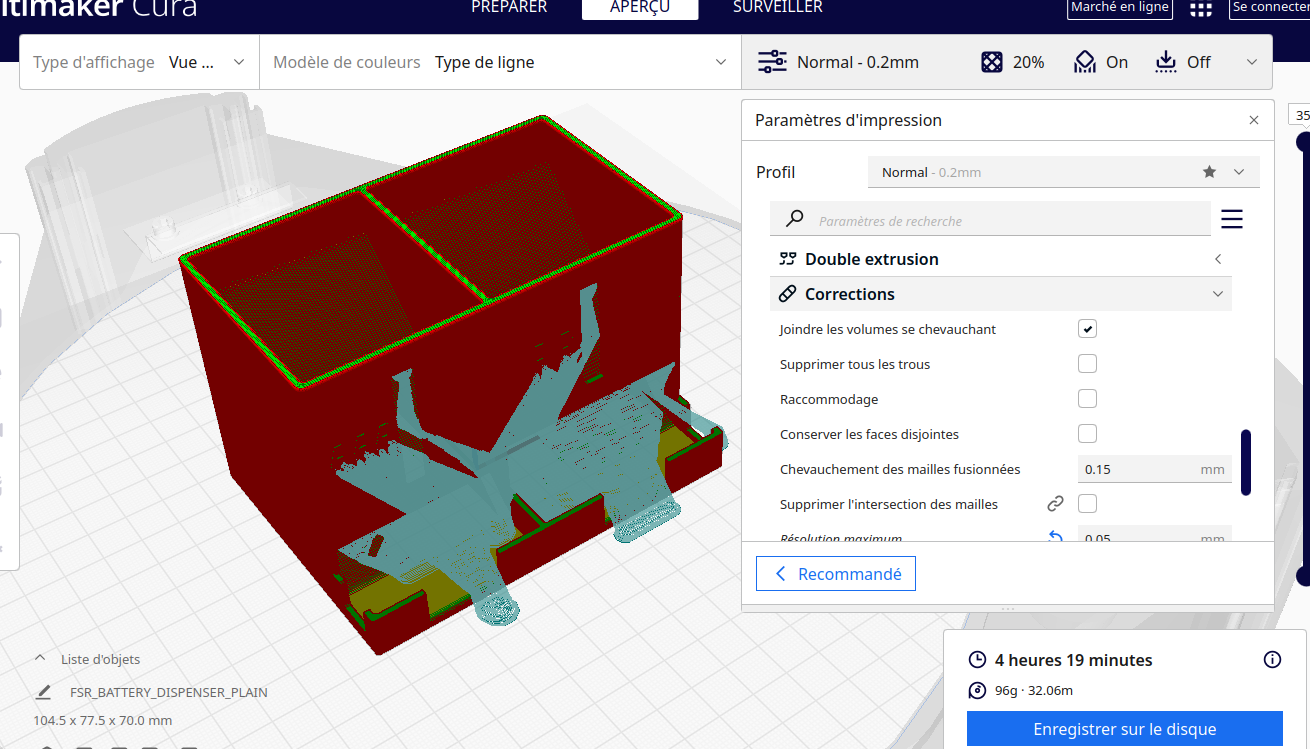Open the Type d'affichage view dropdown
1310x749 pixels.
tap(139, 62)
